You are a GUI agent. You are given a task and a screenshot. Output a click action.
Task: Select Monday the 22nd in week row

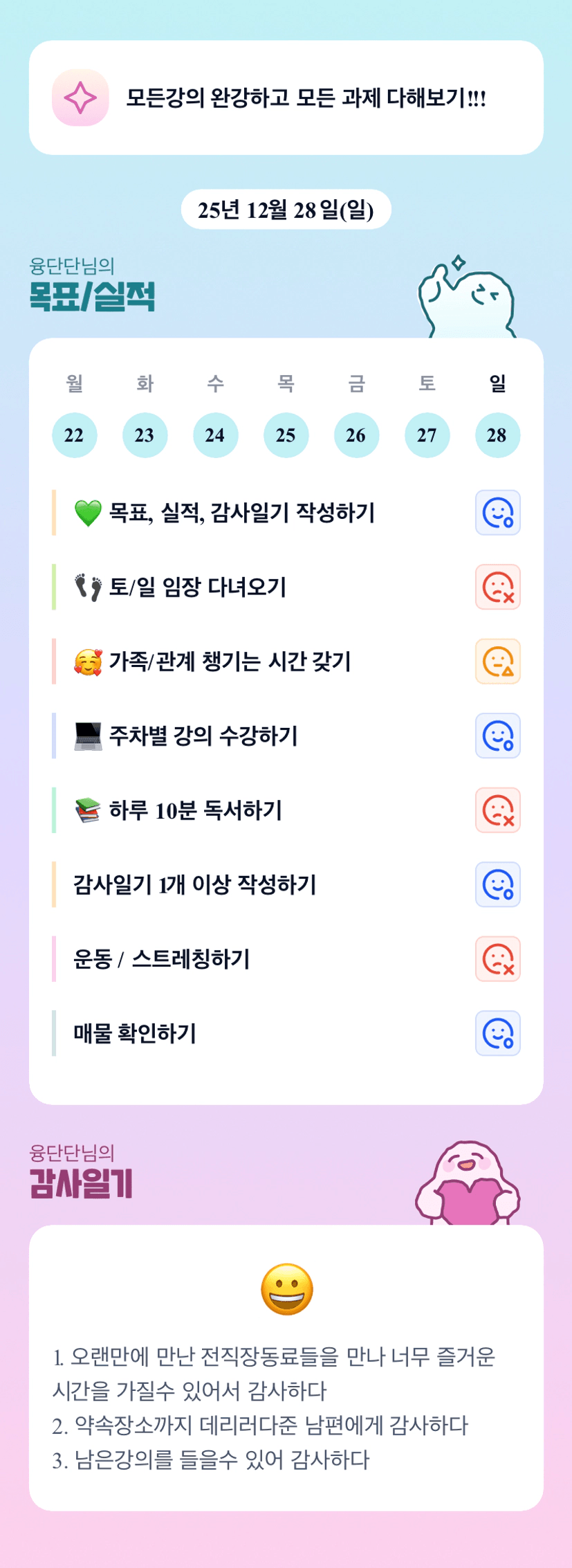tap(74, 435)
